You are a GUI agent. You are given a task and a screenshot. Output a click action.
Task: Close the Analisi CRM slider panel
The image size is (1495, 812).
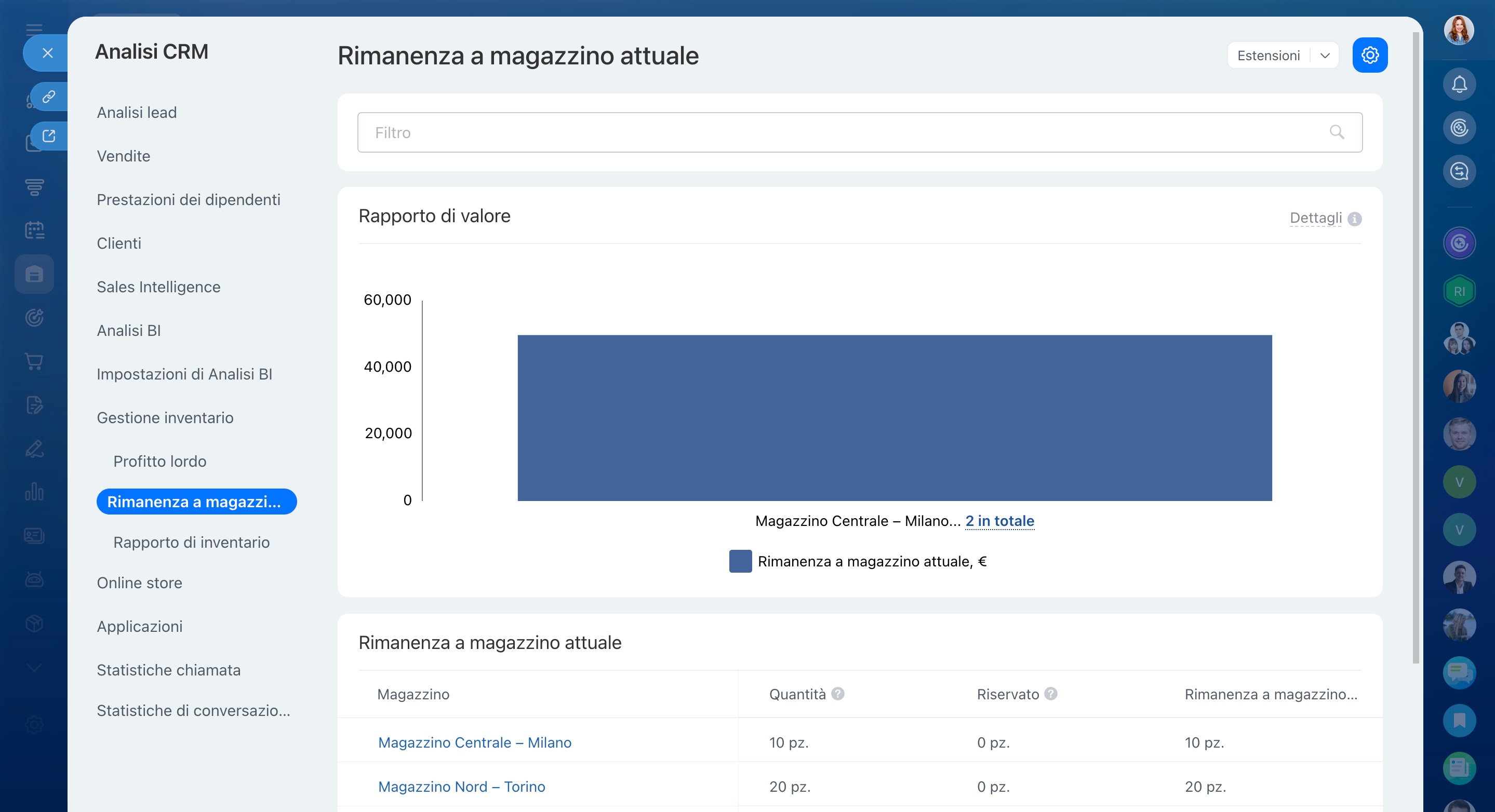click(48, 53)
